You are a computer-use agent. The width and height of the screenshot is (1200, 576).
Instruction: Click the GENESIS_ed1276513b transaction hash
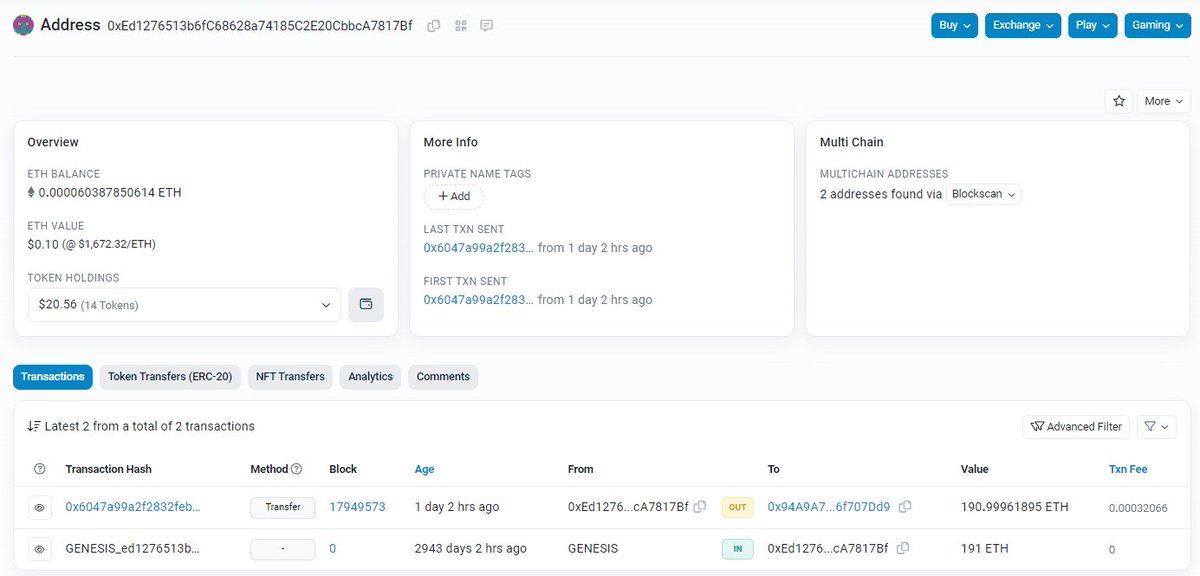(x=133, y=548)
